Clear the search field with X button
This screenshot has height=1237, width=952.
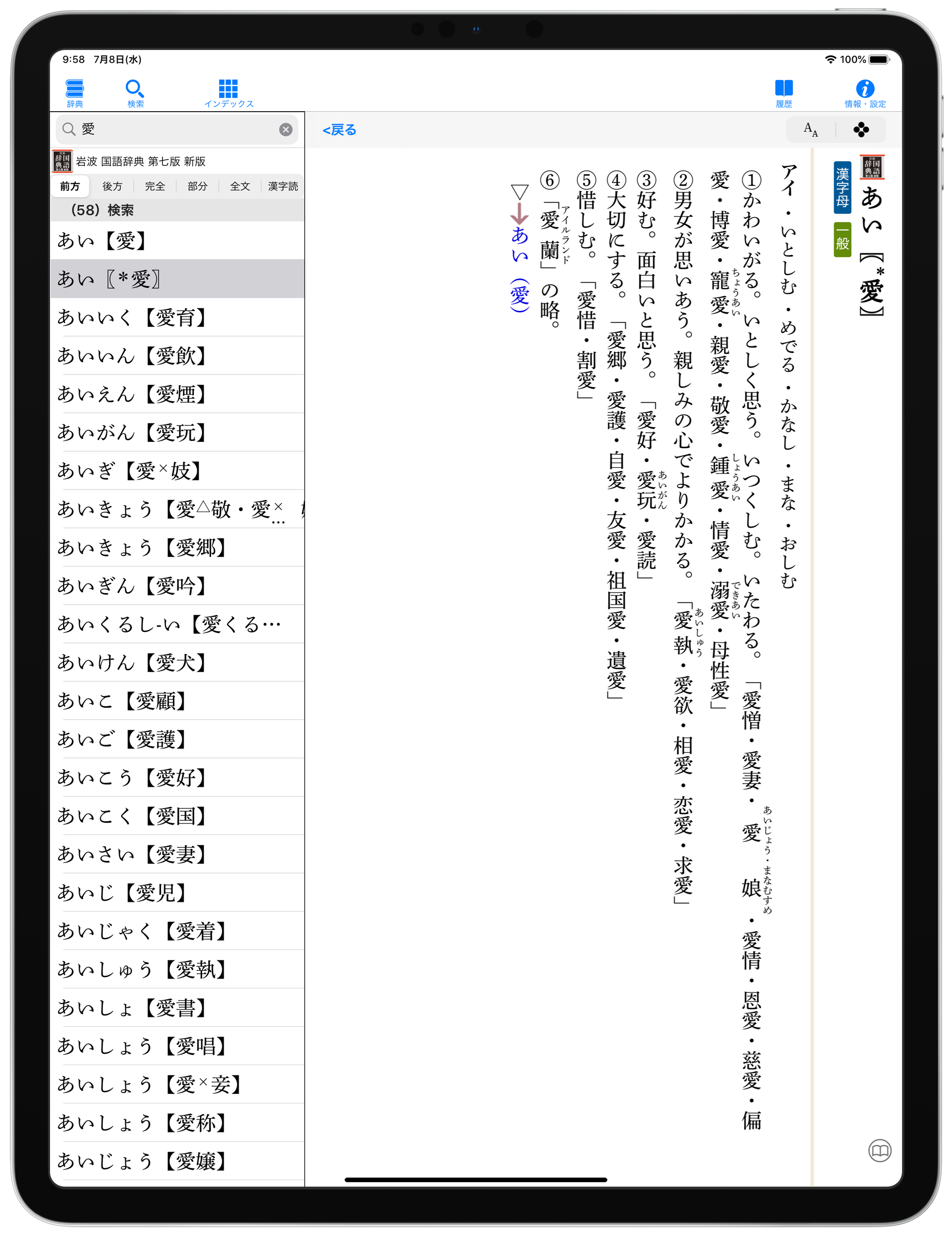point(286,130)
